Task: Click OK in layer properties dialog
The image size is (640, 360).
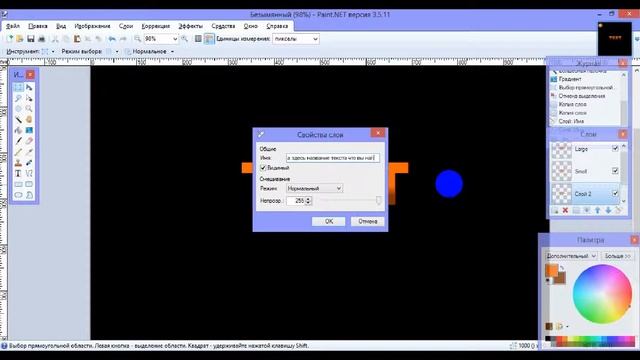Action: [x=329, y=221]
